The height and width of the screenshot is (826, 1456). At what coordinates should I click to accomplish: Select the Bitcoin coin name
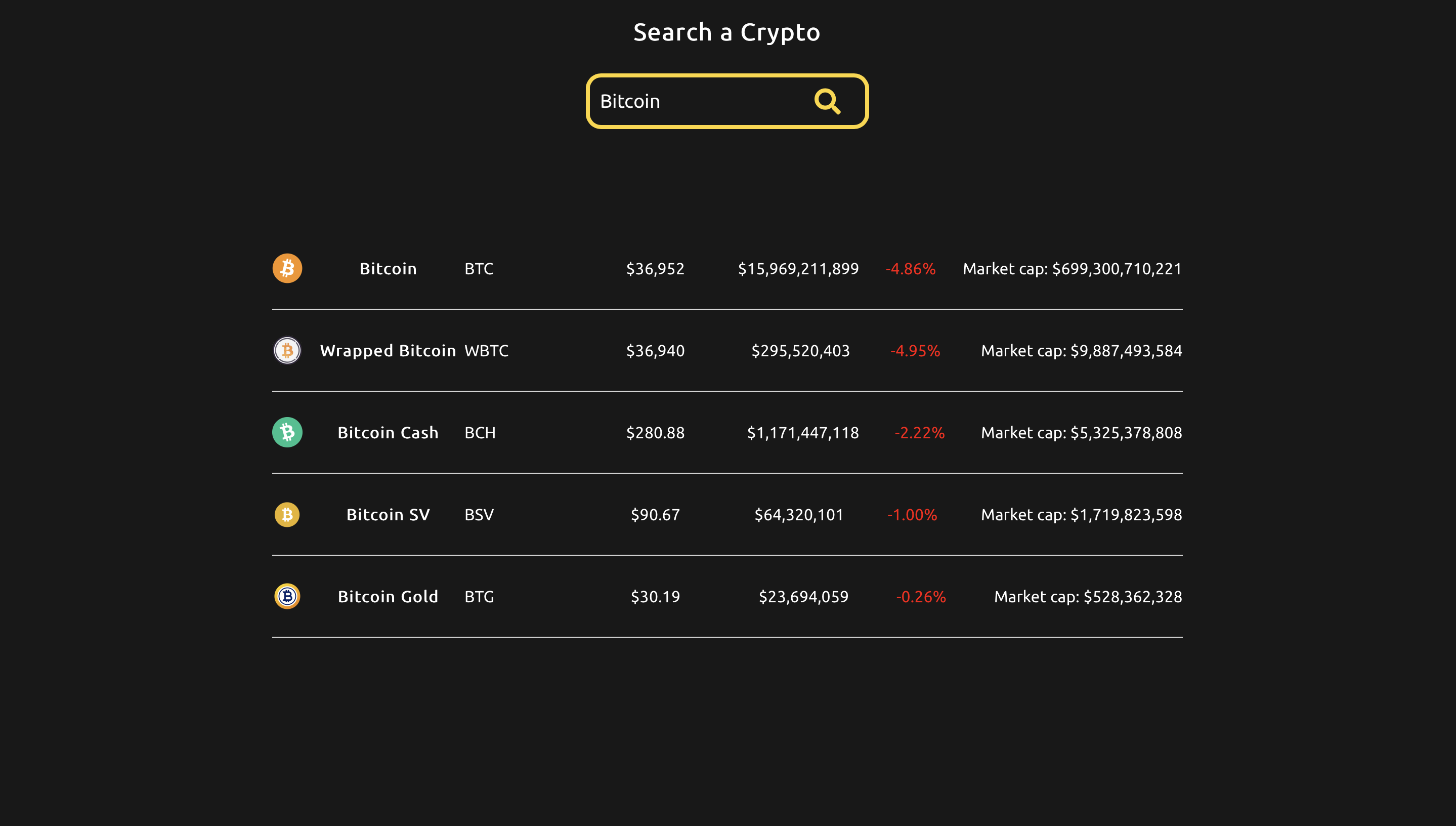389,269
